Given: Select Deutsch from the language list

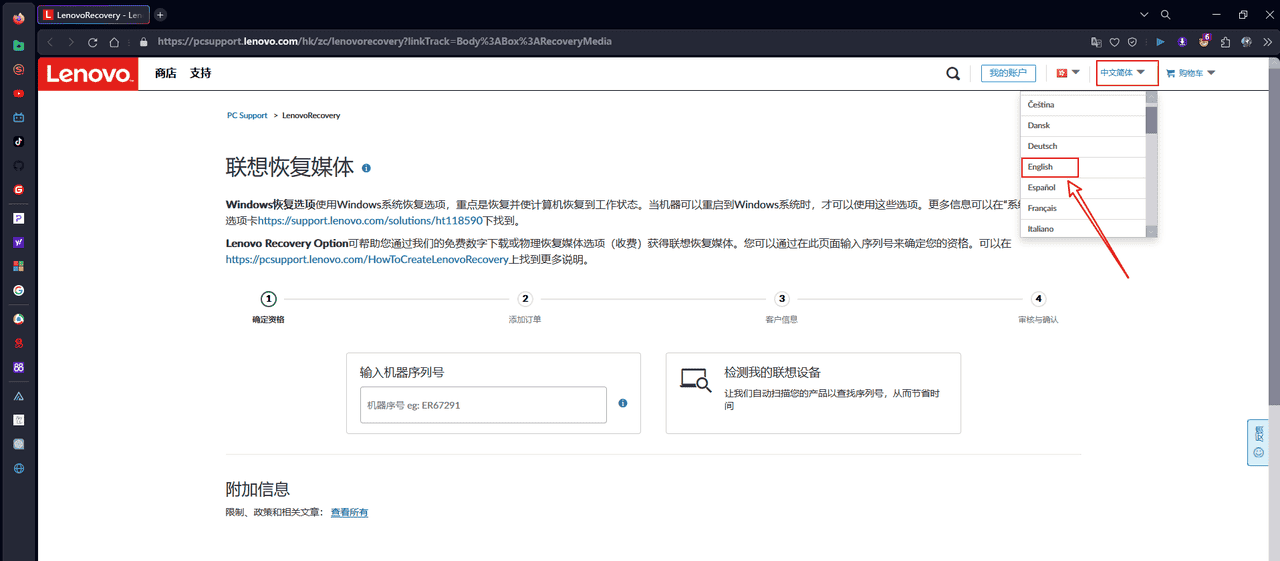Looking at the screenshot, I should [x=1083, y=147].
